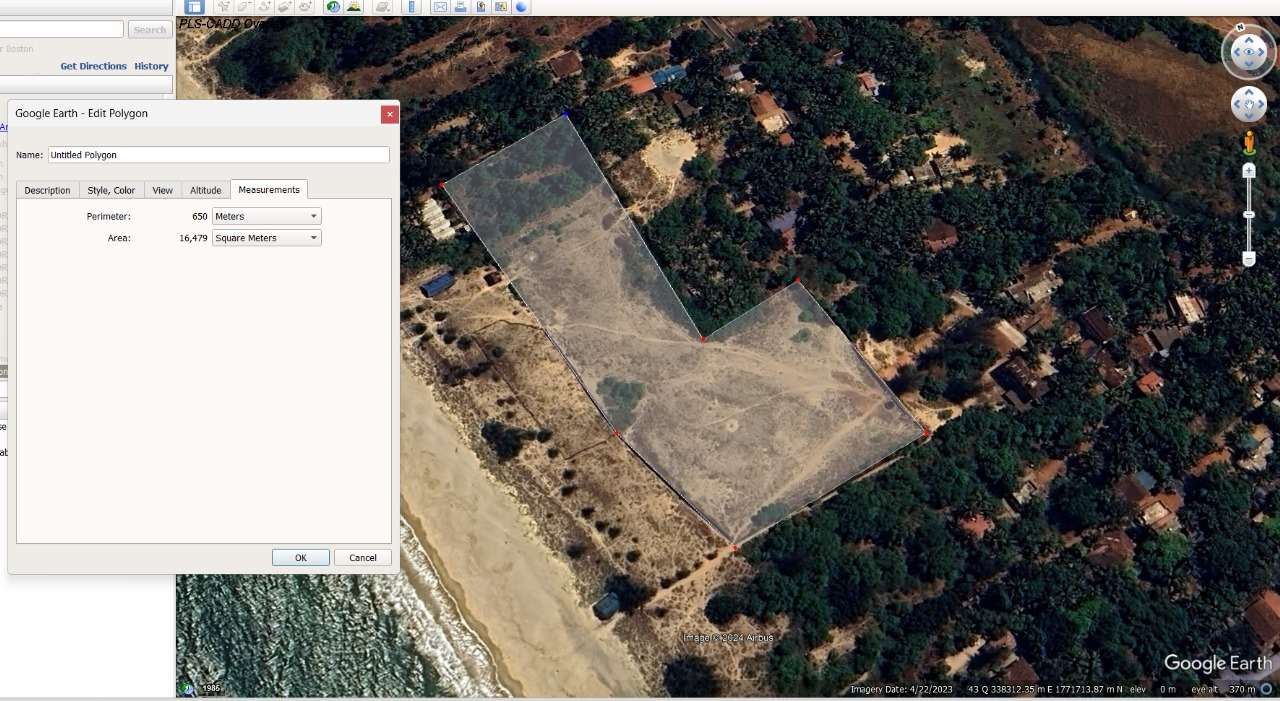The height and width of the screenshot is (701, 1280).
Task: Click the email envelope icon
Action: point(440,6)
